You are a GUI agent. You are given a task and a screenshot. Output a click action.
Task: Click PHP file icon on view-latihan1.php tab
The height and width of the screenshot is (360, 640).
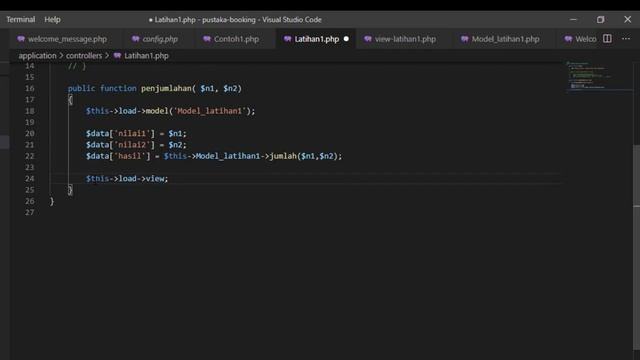368,39
